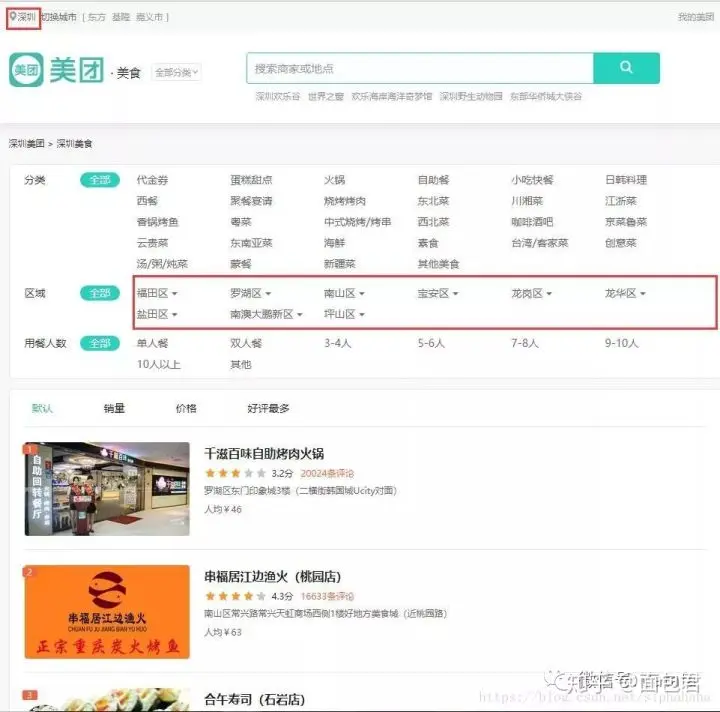Screen dimensions: 720x712
Task: Filter by 江浙菜 category
Action: (621, 201)
